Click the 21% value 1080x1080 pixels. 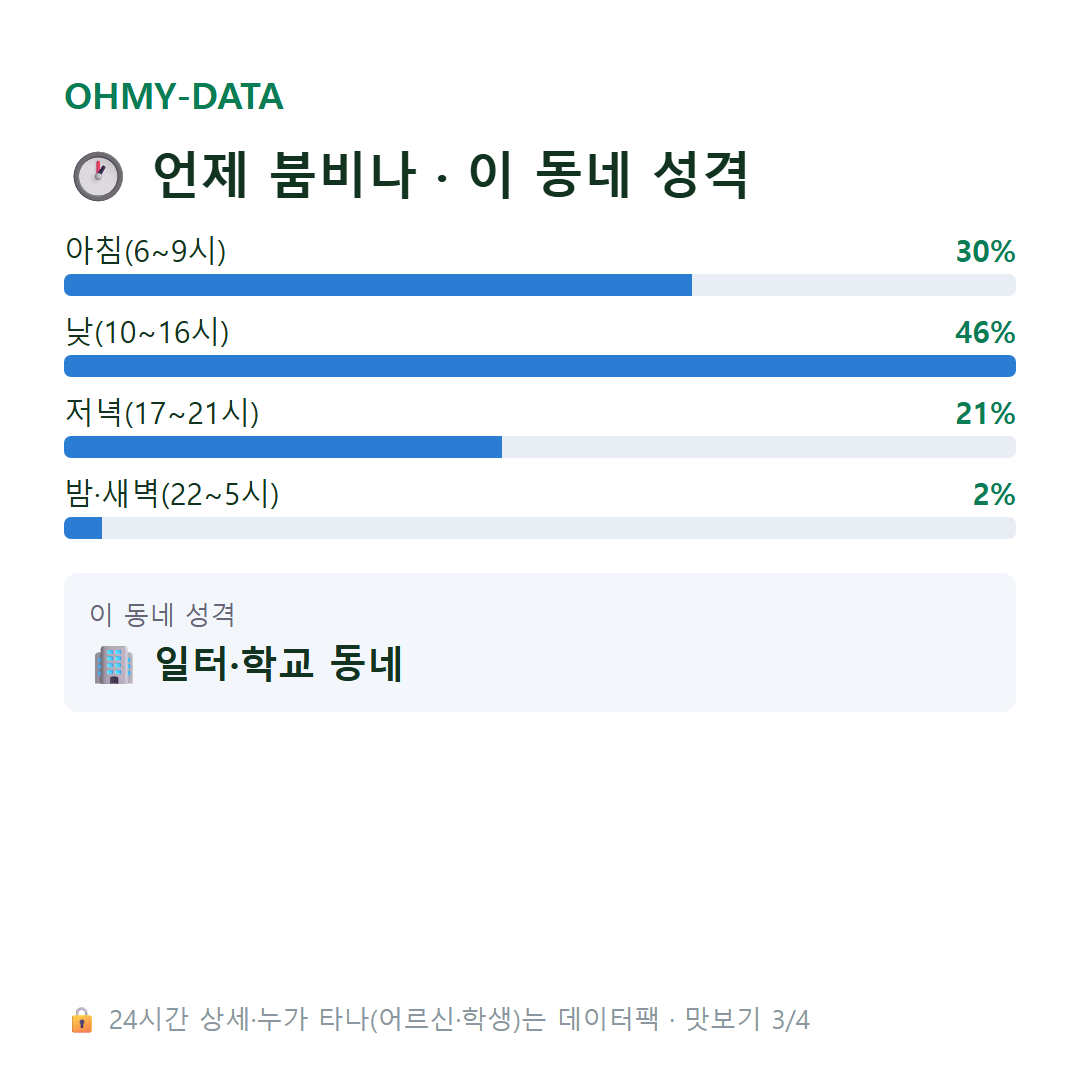986,414
